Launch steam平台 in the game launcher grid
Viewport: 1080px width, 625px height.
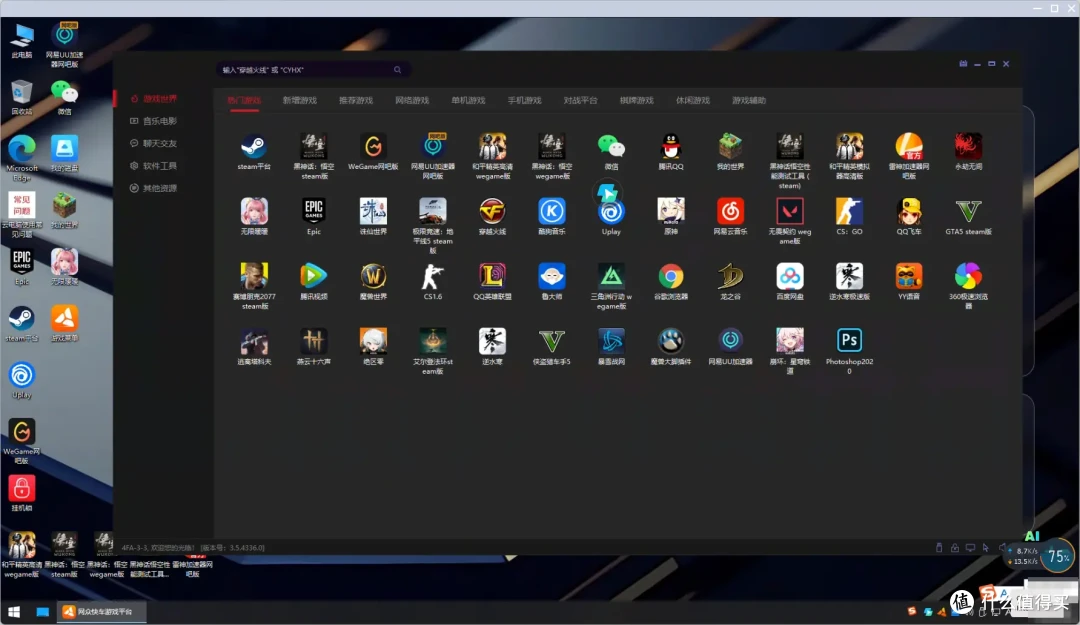(253, 147)
